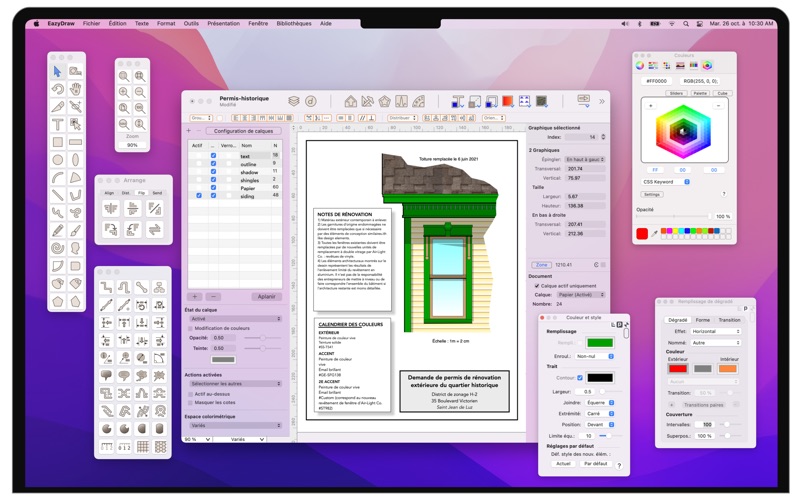The image size is (800, 500).
Task: Toggle the blue checkbox on the text layer row
Action: 213,156
